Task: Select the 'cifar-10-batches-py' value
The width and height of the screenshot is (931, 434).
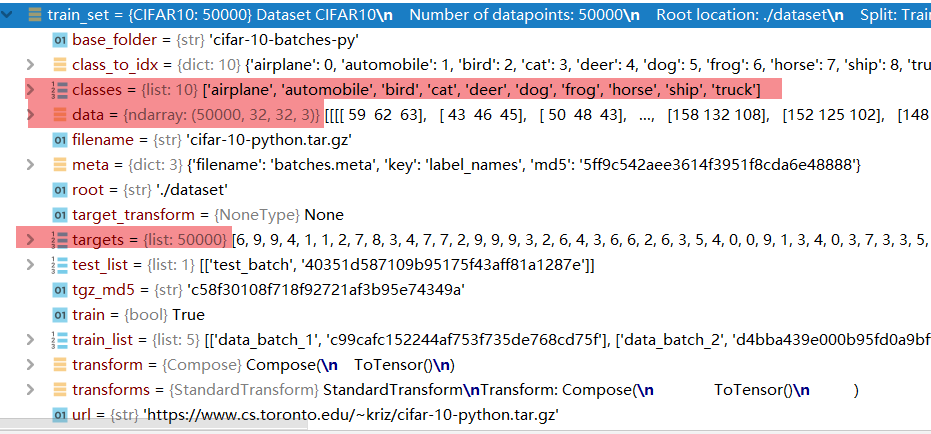Action: (284, 40)
